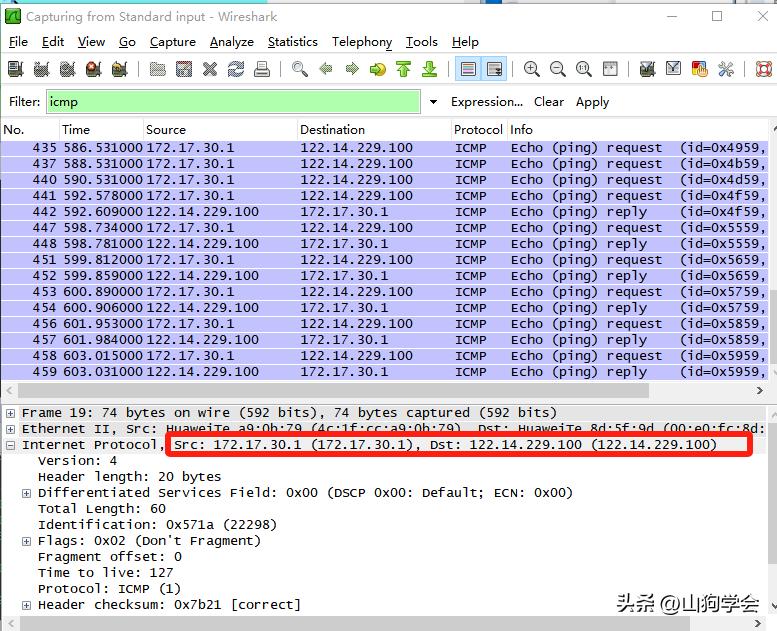Sort by the Info column header
Image resolution: width=777 pixels, height=631 pixels.
pyautogui.click(x=638, y=130)
